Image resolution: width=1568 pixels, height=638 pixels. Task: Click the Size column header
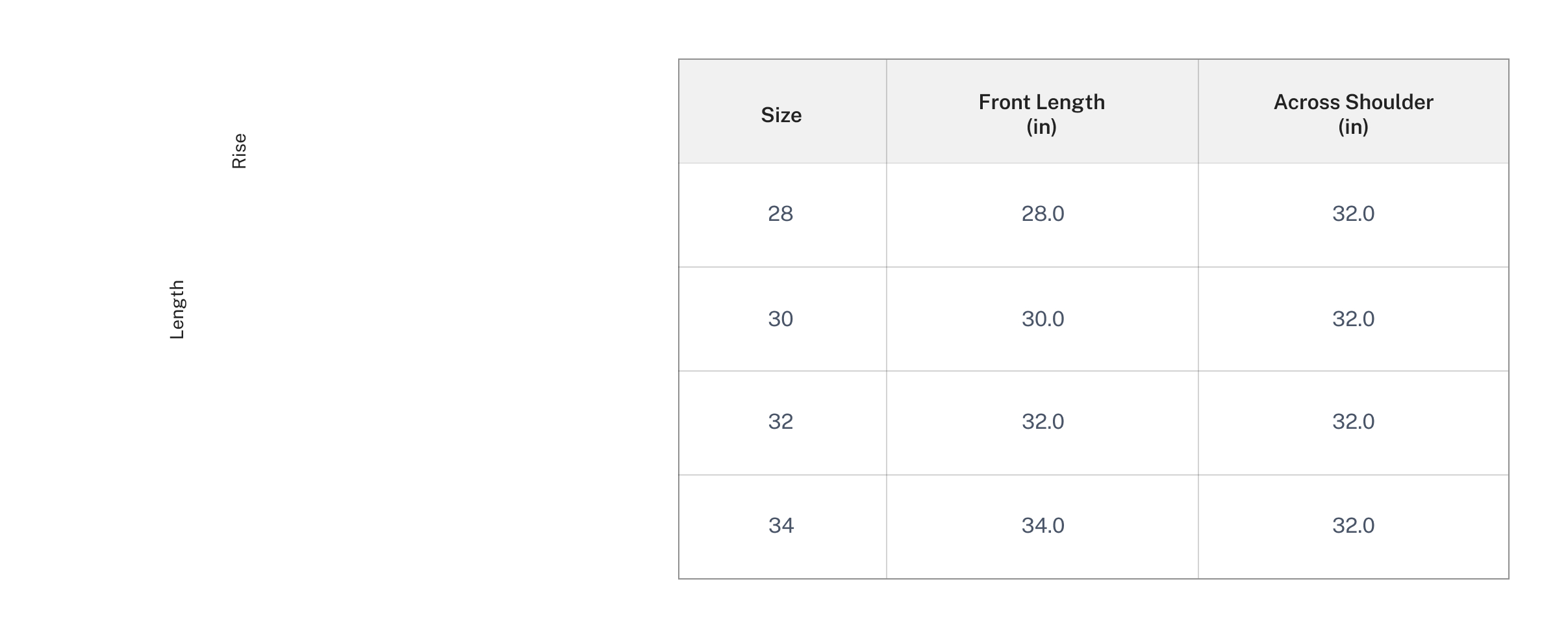point(781,115)
